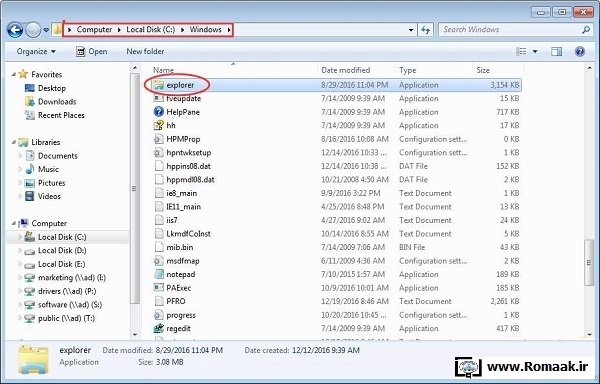Select the HPMProp configuration file icon
The width and height of the screenshot is (600, 384).
click(x=159, y=139)
